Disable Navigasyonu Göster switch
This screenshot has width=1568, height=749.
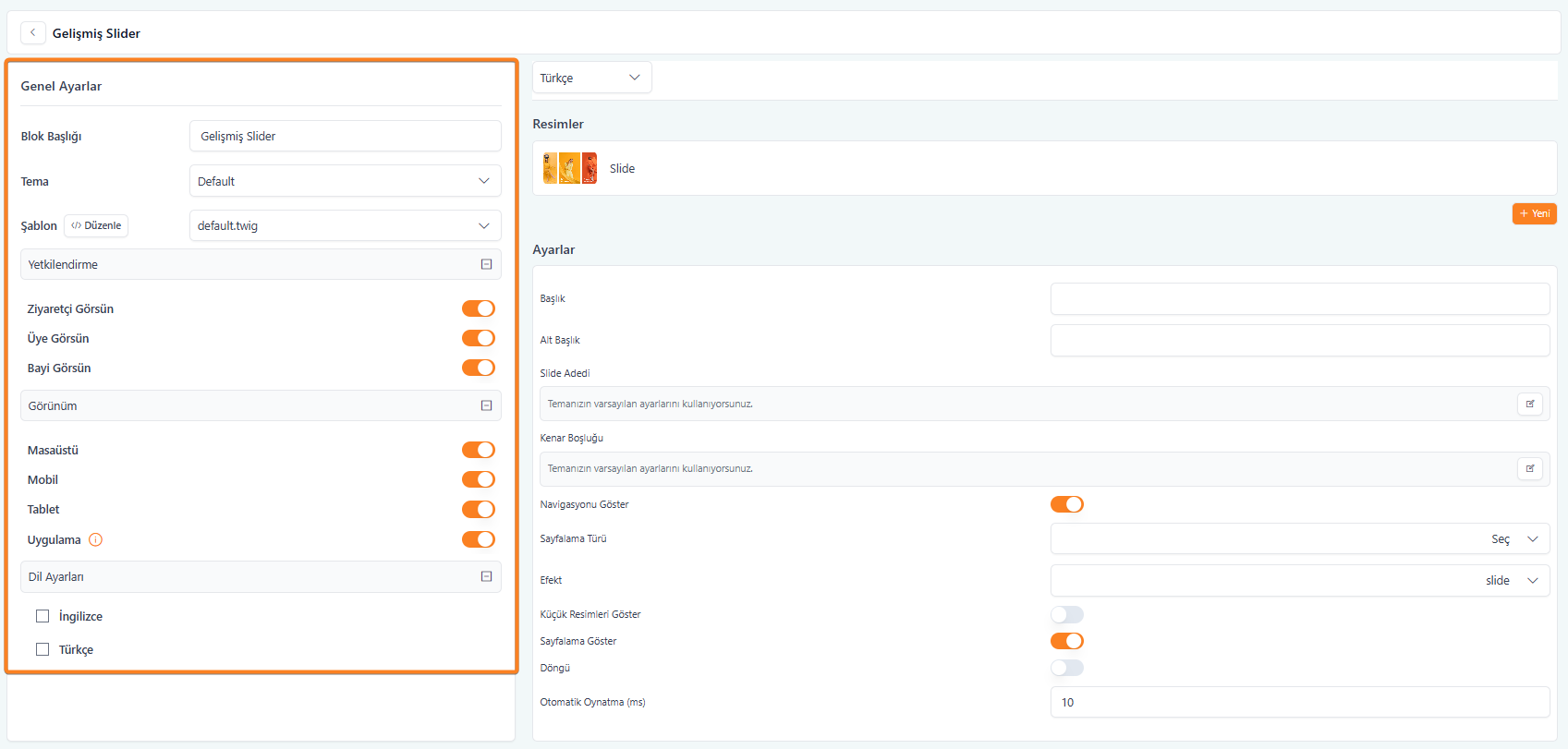click(1067, 504)
